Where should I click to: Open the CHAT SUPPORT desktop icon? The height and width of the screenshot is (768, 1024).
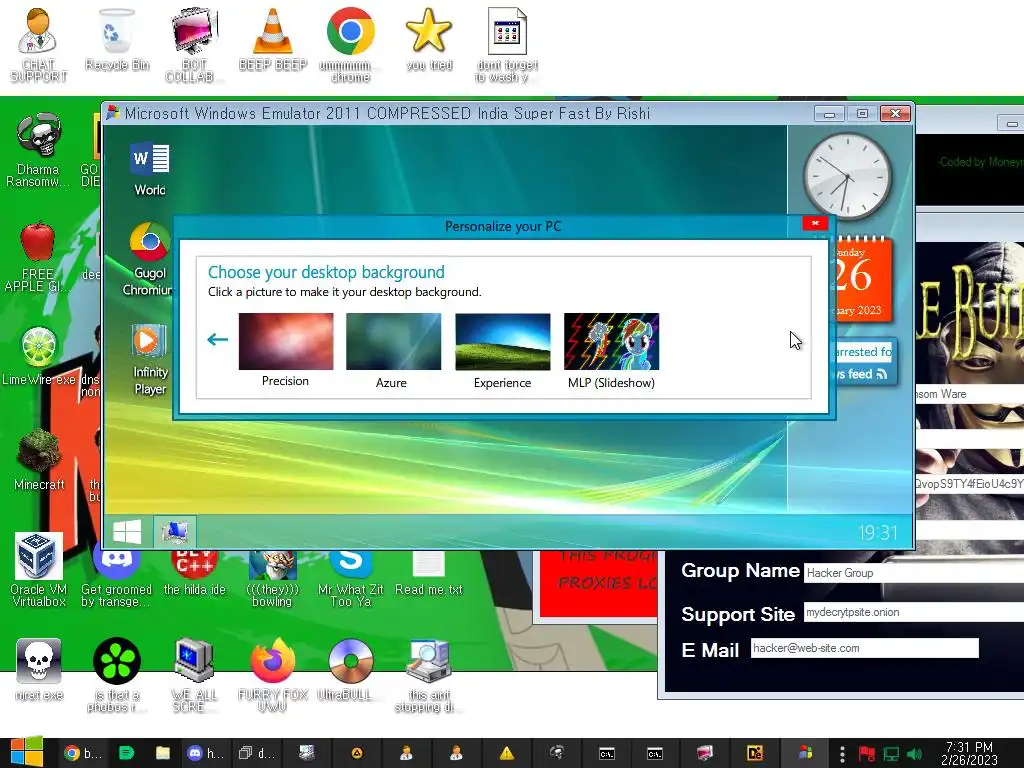(38, 44)
